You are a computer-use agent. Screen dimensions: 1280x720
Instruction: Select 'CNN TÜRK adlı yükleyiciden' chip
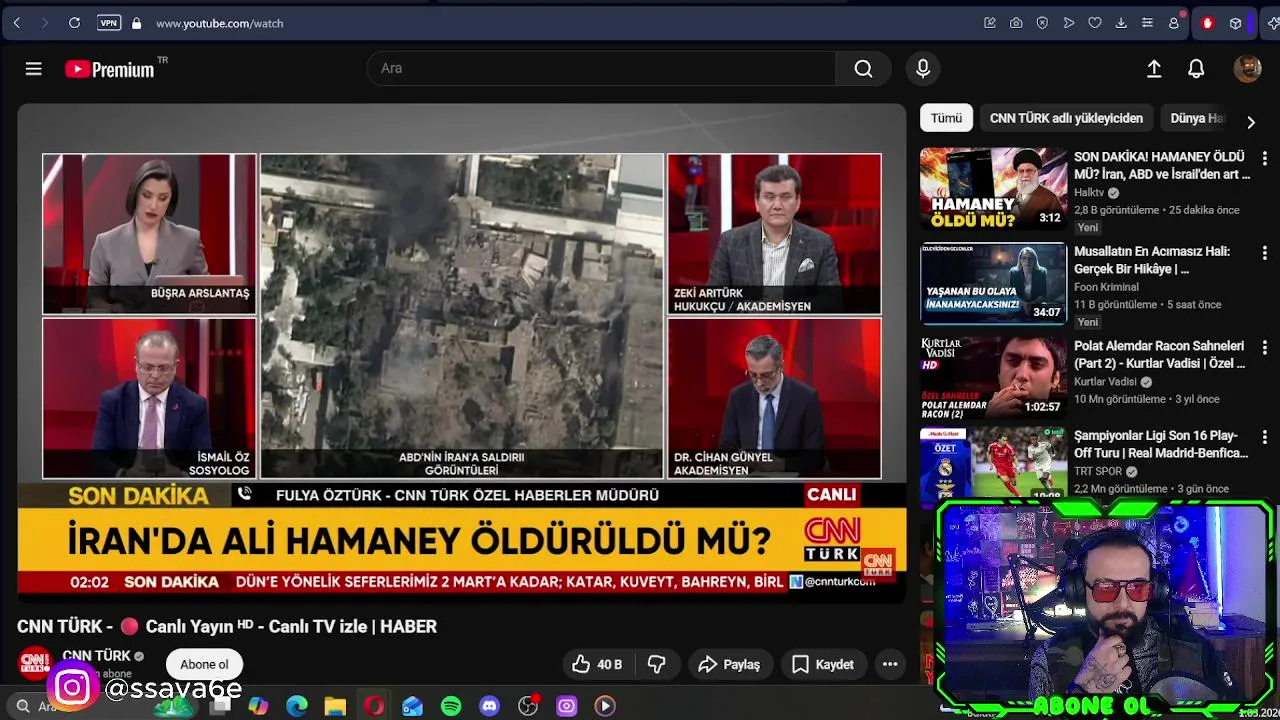click(1066, 118)
